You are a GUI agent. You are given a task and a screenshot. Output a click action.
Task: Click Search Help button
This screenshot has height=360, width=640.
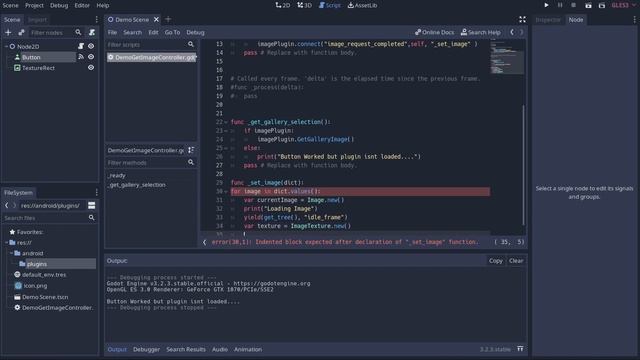click(480, 32)
